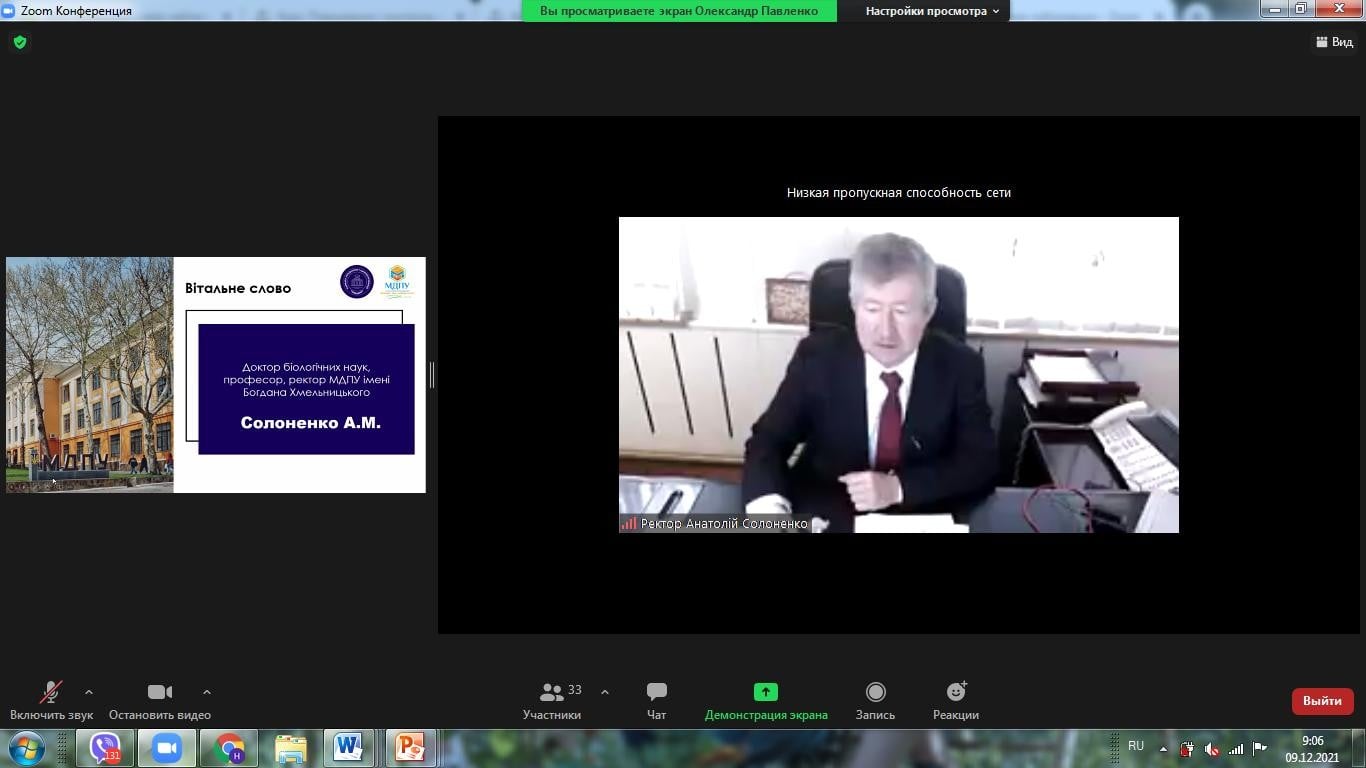Image resolution: width=1366 pixels, height=768 pixels.
Task: Open the view settings dropdown at top
Action: coord(932,11)
